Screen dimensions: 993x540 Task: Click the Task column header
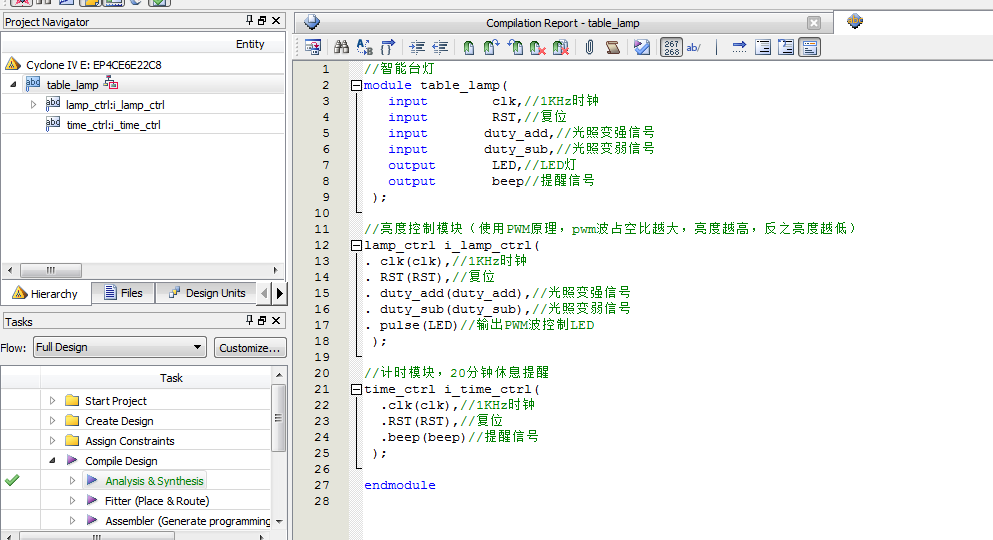[171, 378]
